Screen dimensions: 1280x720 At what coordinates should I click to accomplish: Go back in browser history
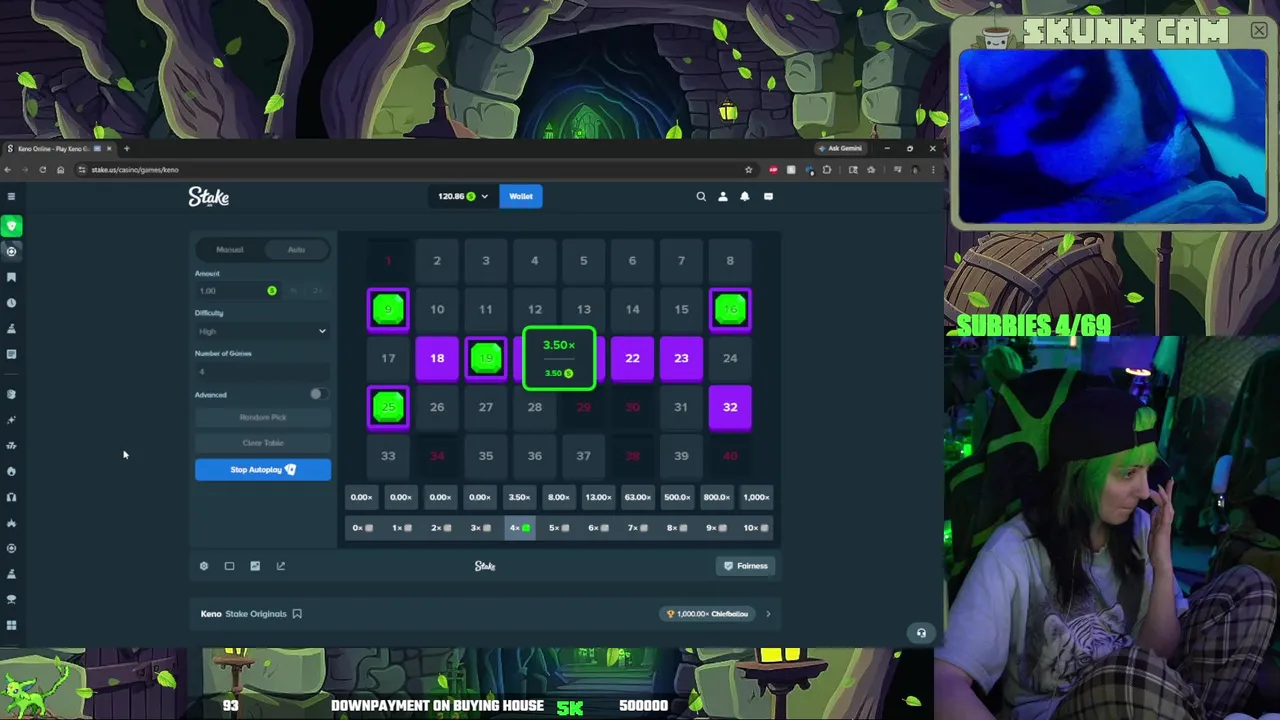(9, 170)
